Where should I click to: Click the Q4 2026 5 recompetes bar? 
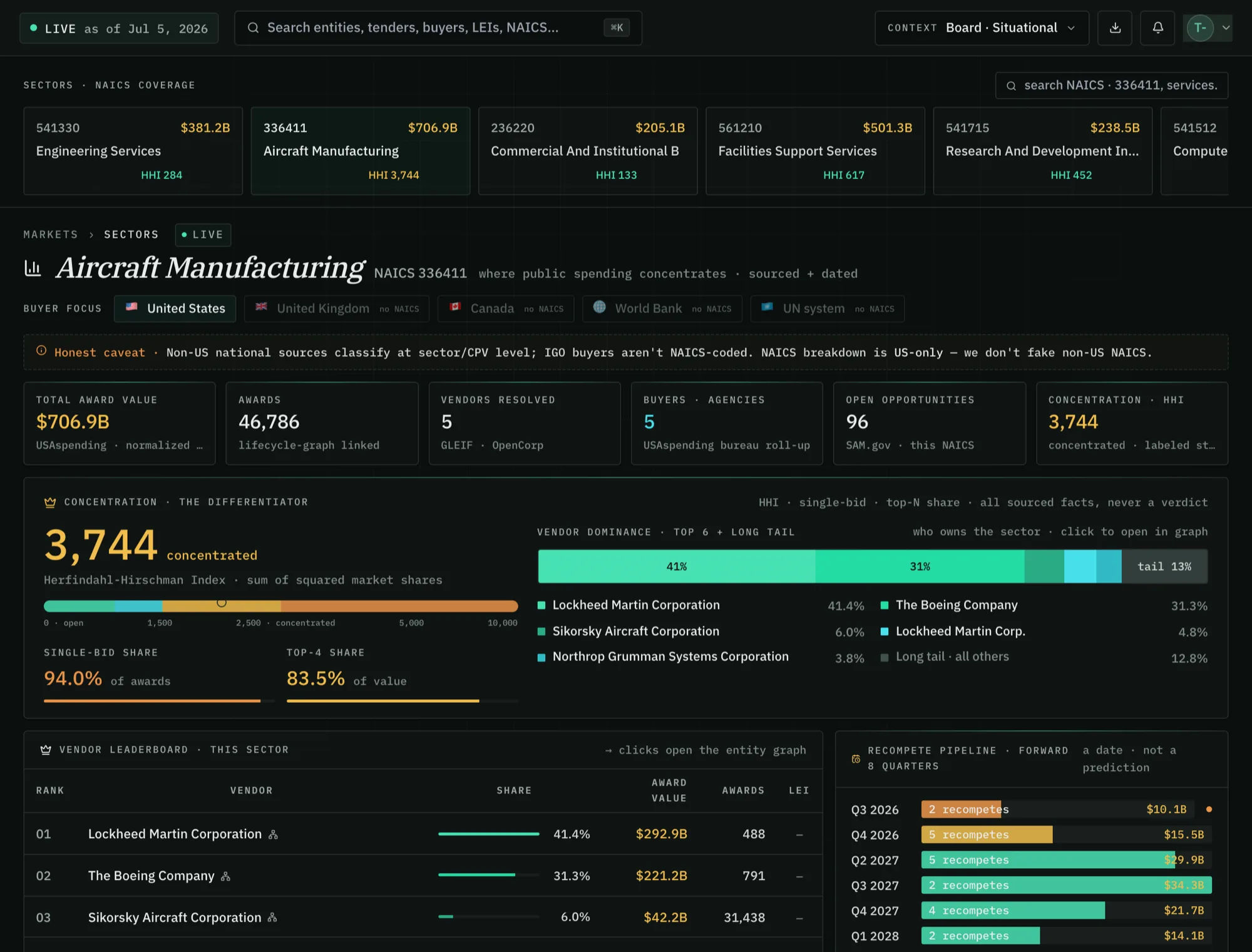[1066, 834]
